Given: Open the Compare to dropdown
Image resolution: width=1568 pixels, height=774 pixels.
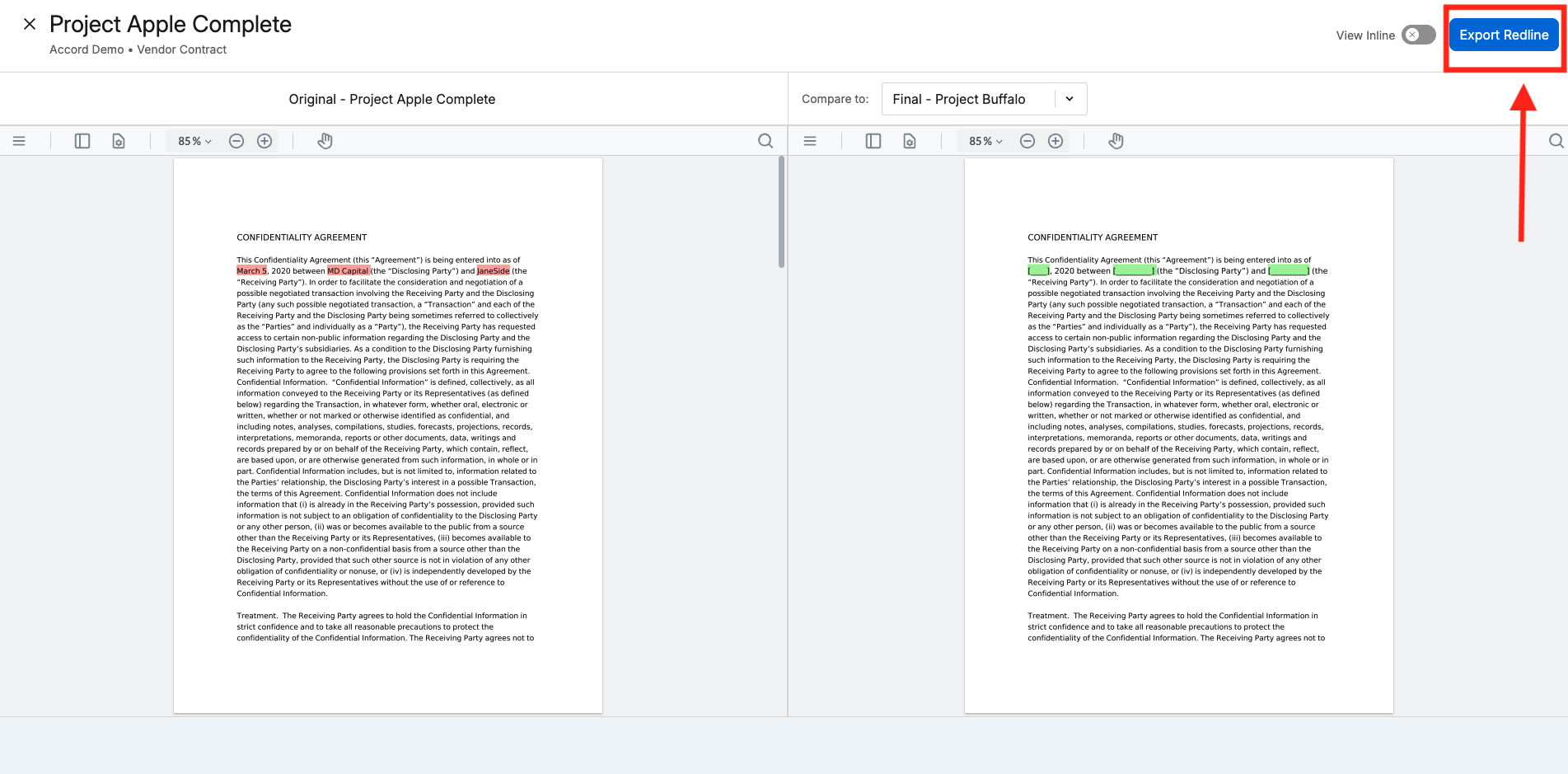Looking at the screenshot, I should [985, 99].
